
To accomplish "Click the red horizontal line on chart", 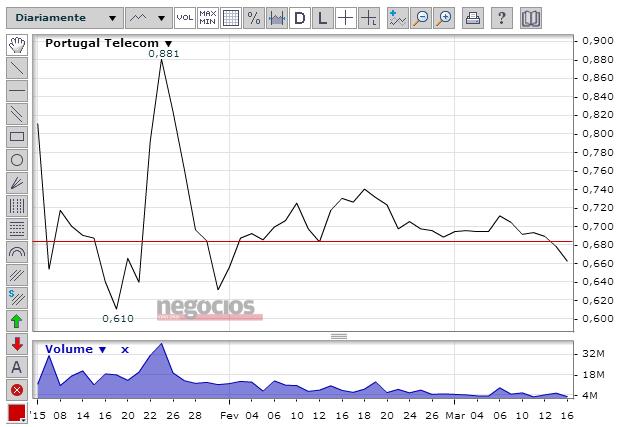I will 303,242.
